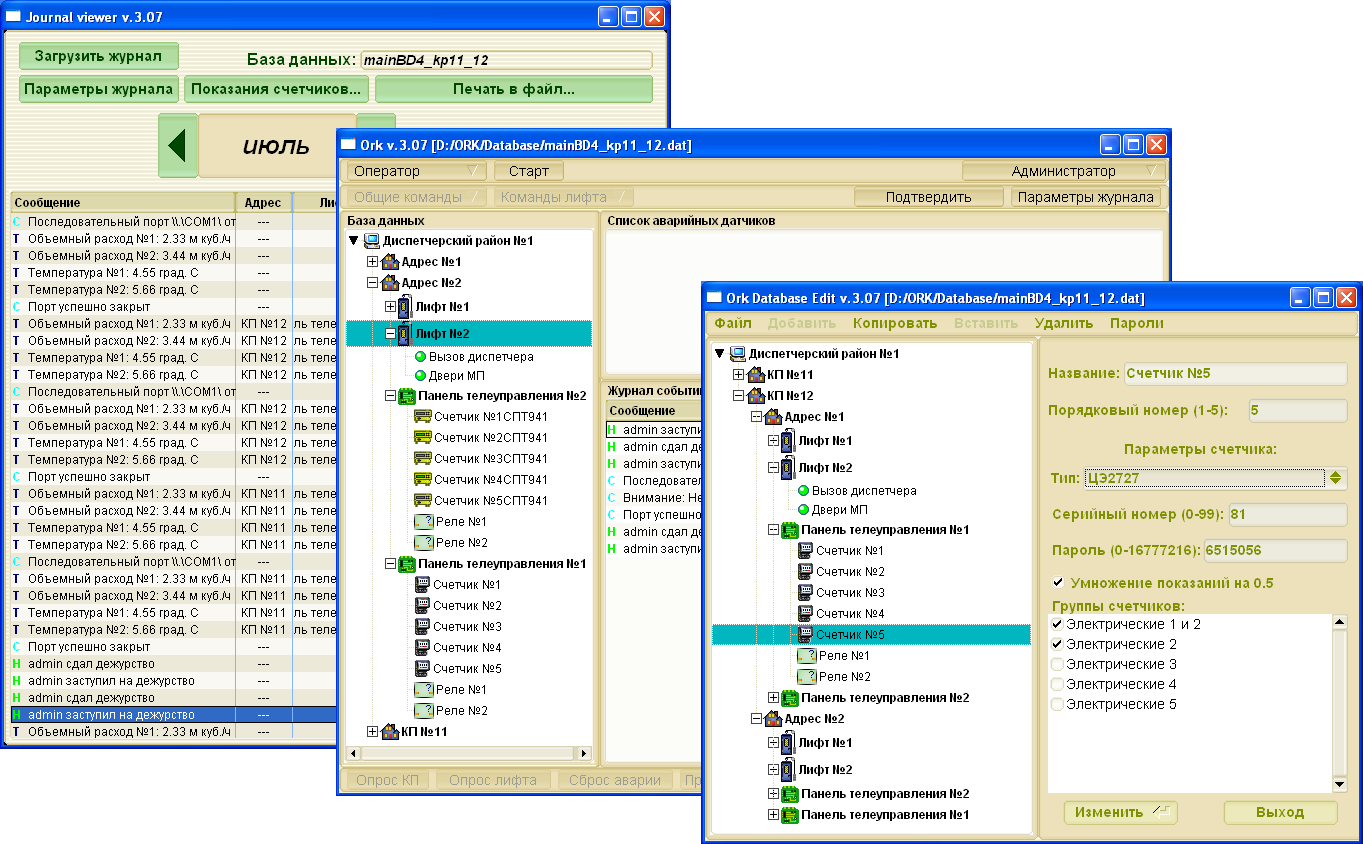Click the Загрузить журнал button

[x=98, y=56]
